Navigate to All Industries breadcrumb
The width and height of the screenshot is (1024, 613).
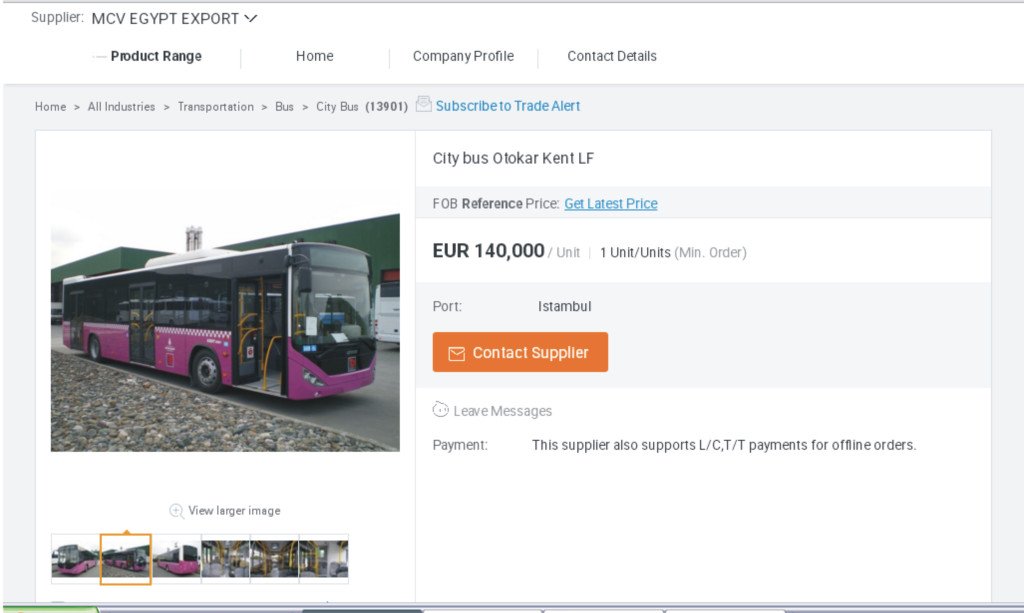[121, 107]
